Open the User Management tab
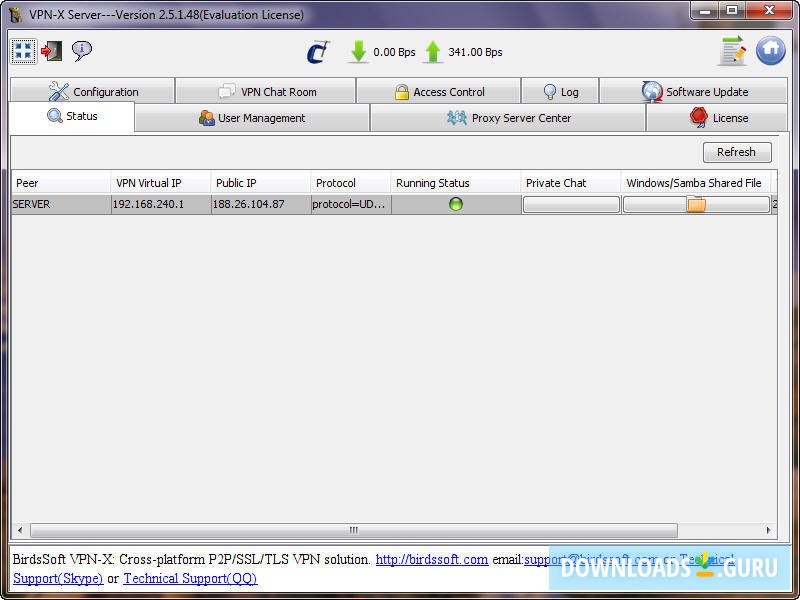This screenshot has width=800, height=600. pyautogui.click(x=252, y=118)
